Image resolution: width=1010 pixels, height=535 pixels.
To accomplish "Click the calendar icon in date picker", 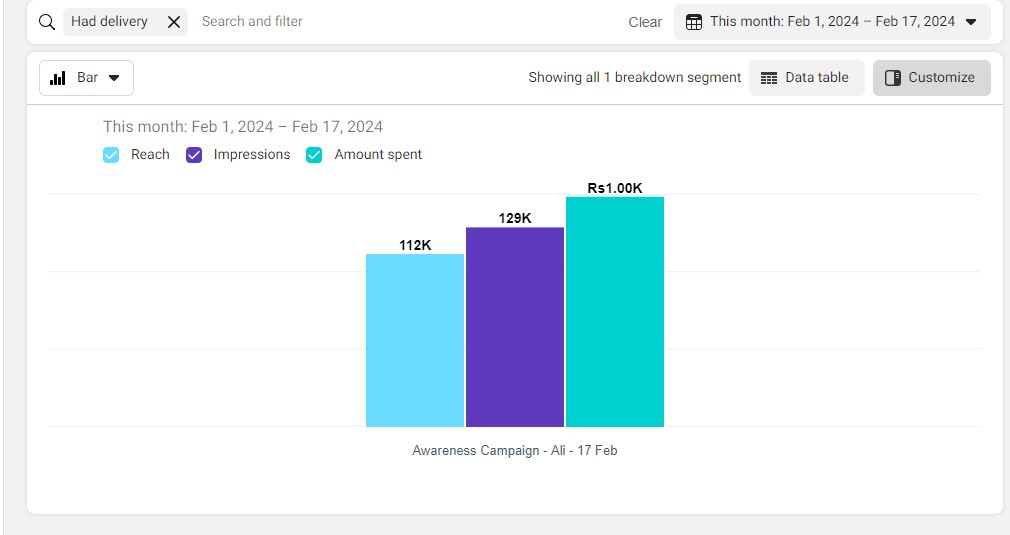I will pos(693,22).
